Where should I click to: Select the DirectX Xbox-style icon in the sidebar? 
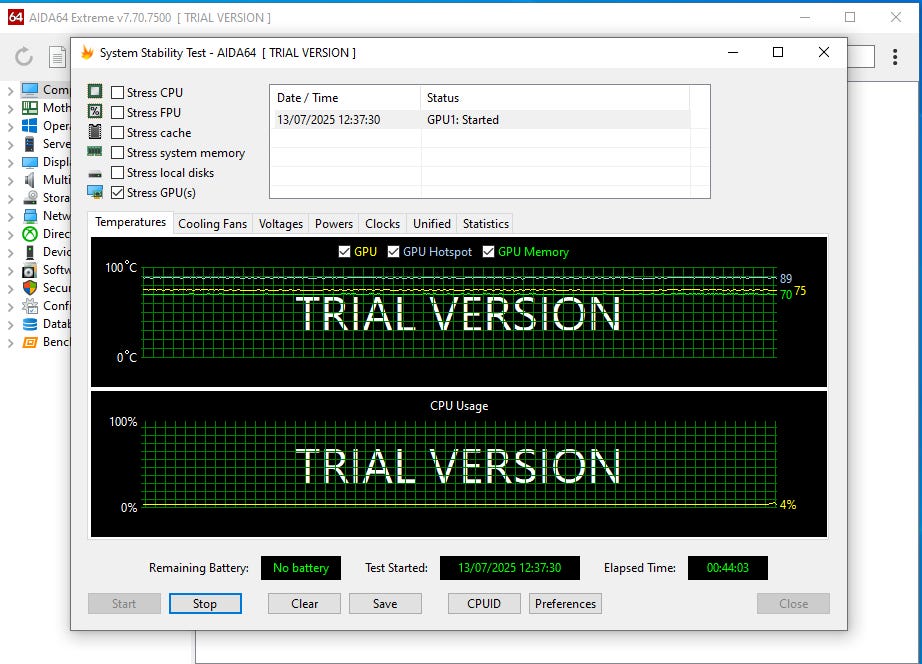click(x=29, y=234)
